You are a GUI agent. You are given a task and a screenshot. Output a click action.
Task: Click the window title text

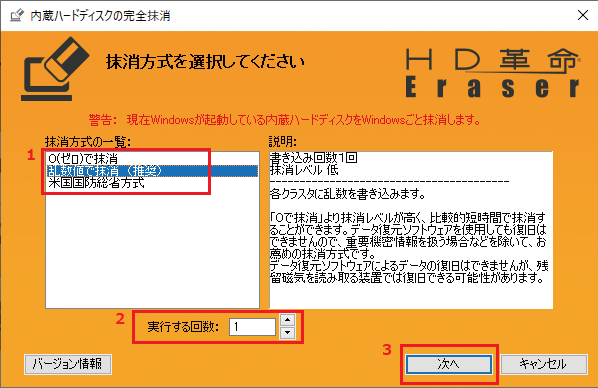(x=100, y=16)
